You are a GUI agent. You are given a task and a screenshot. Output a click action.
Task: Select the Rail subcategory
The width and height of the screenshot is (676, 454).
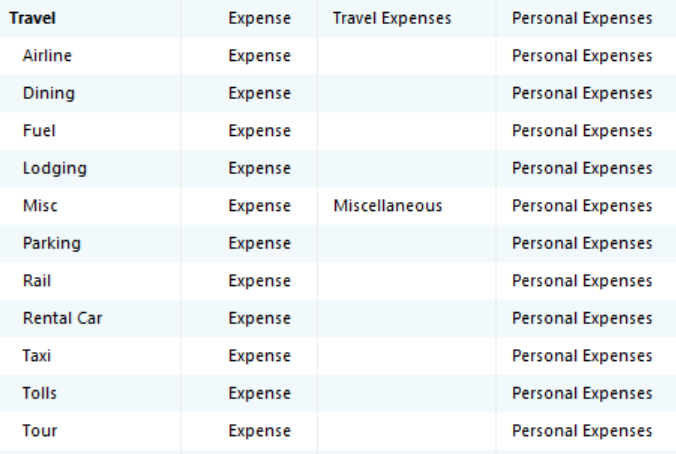[x=37, y=281]
